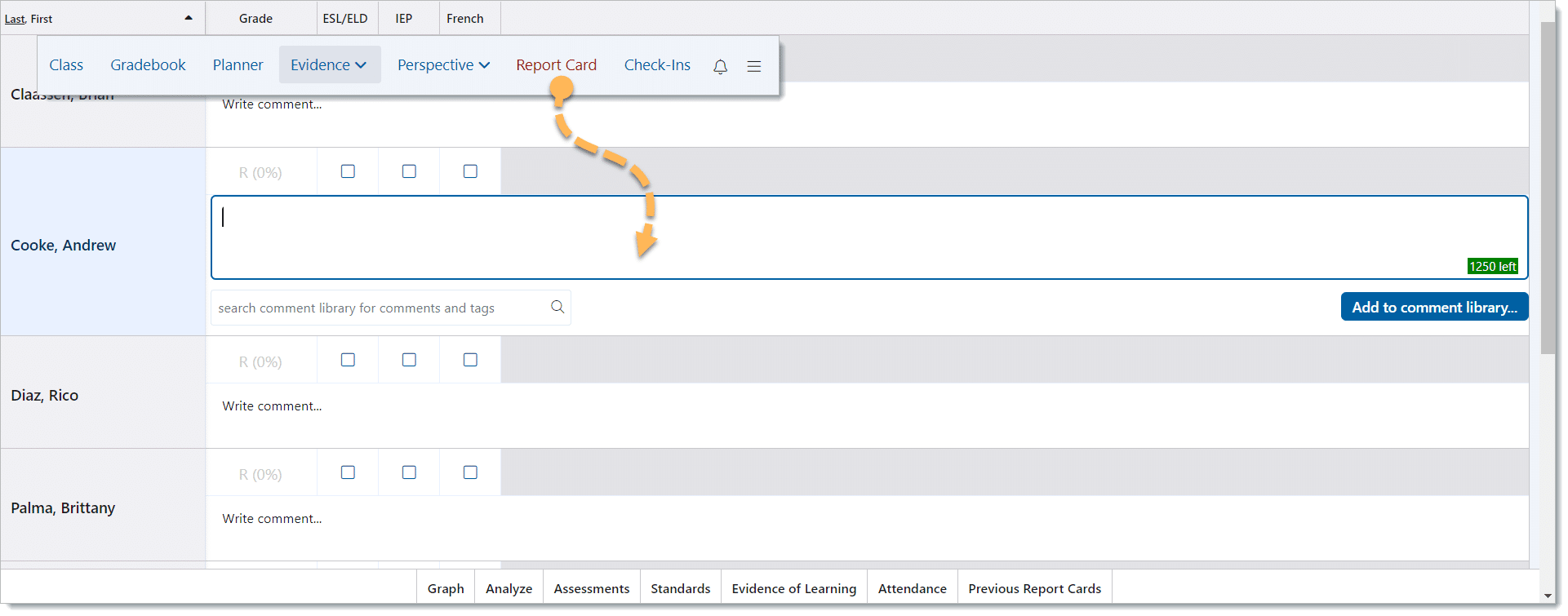Switch to the Evidence of Learning tab
The height and width of the screenshot is (616, 1568).
pos(793,588)
